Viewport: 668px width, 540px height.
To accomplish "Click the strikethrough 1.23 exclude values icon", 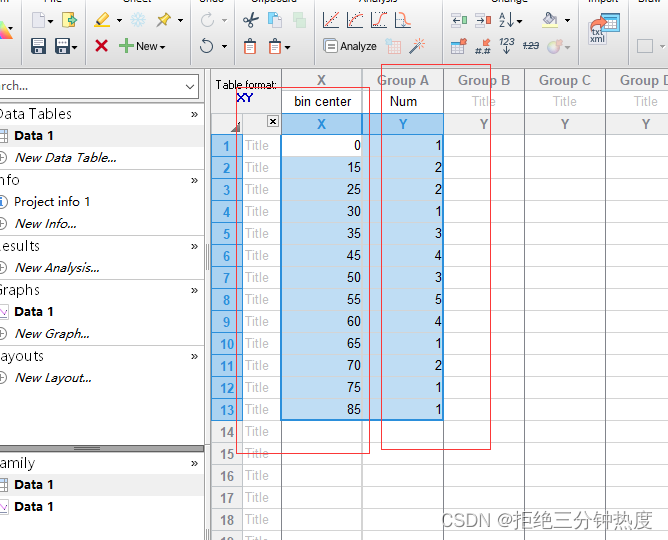I will [x=530, y=46].
